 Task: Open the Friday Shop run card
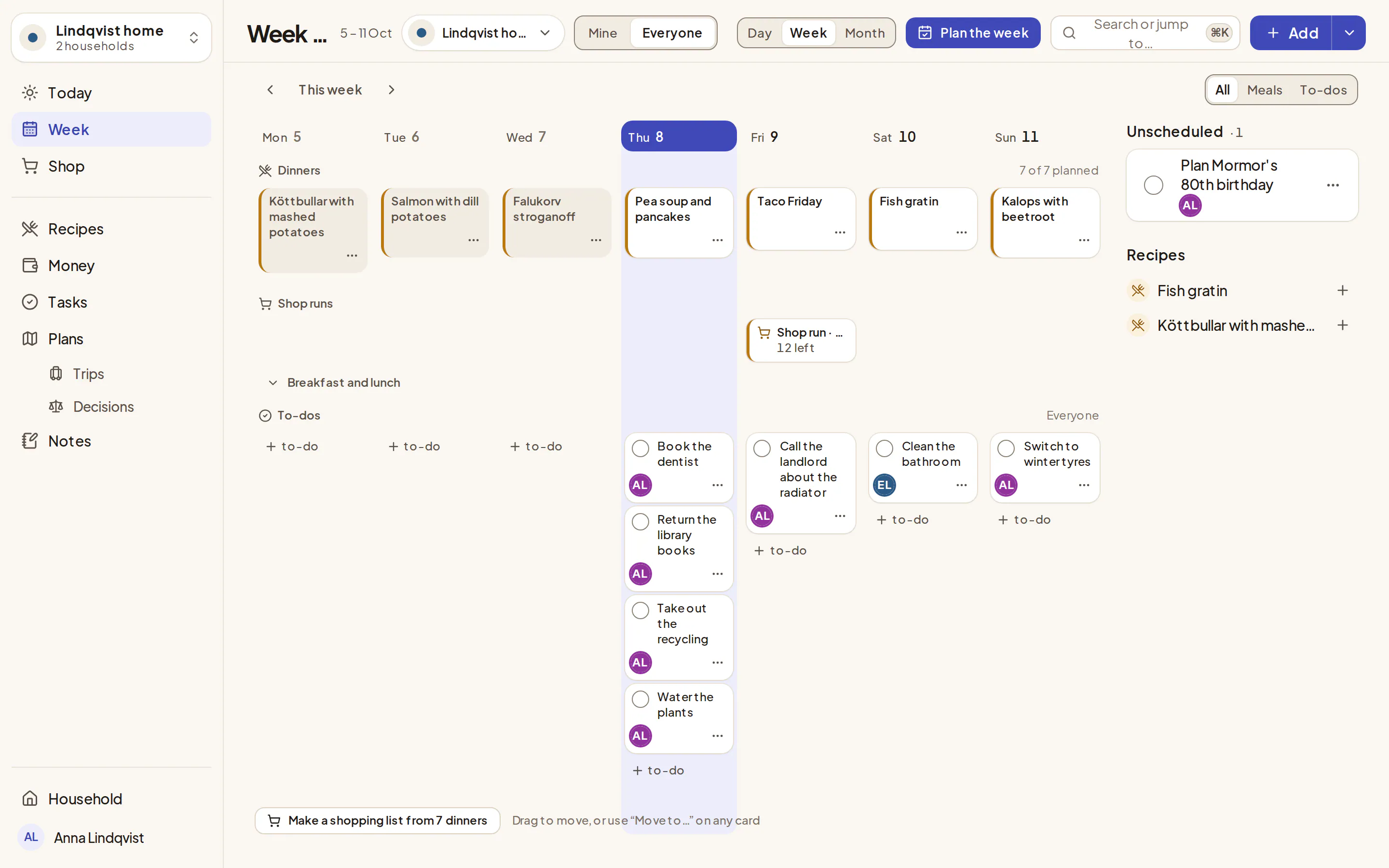801,340
